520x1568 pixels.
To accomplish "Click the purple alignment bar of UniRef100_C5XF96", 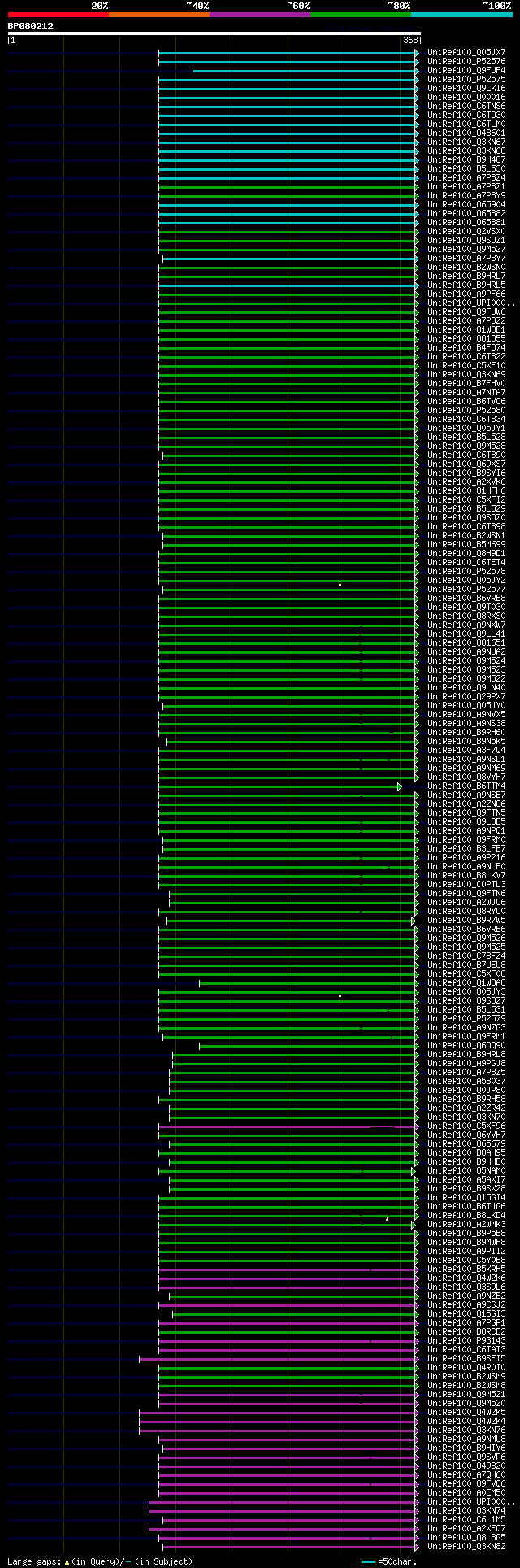I will (287, 1126).
